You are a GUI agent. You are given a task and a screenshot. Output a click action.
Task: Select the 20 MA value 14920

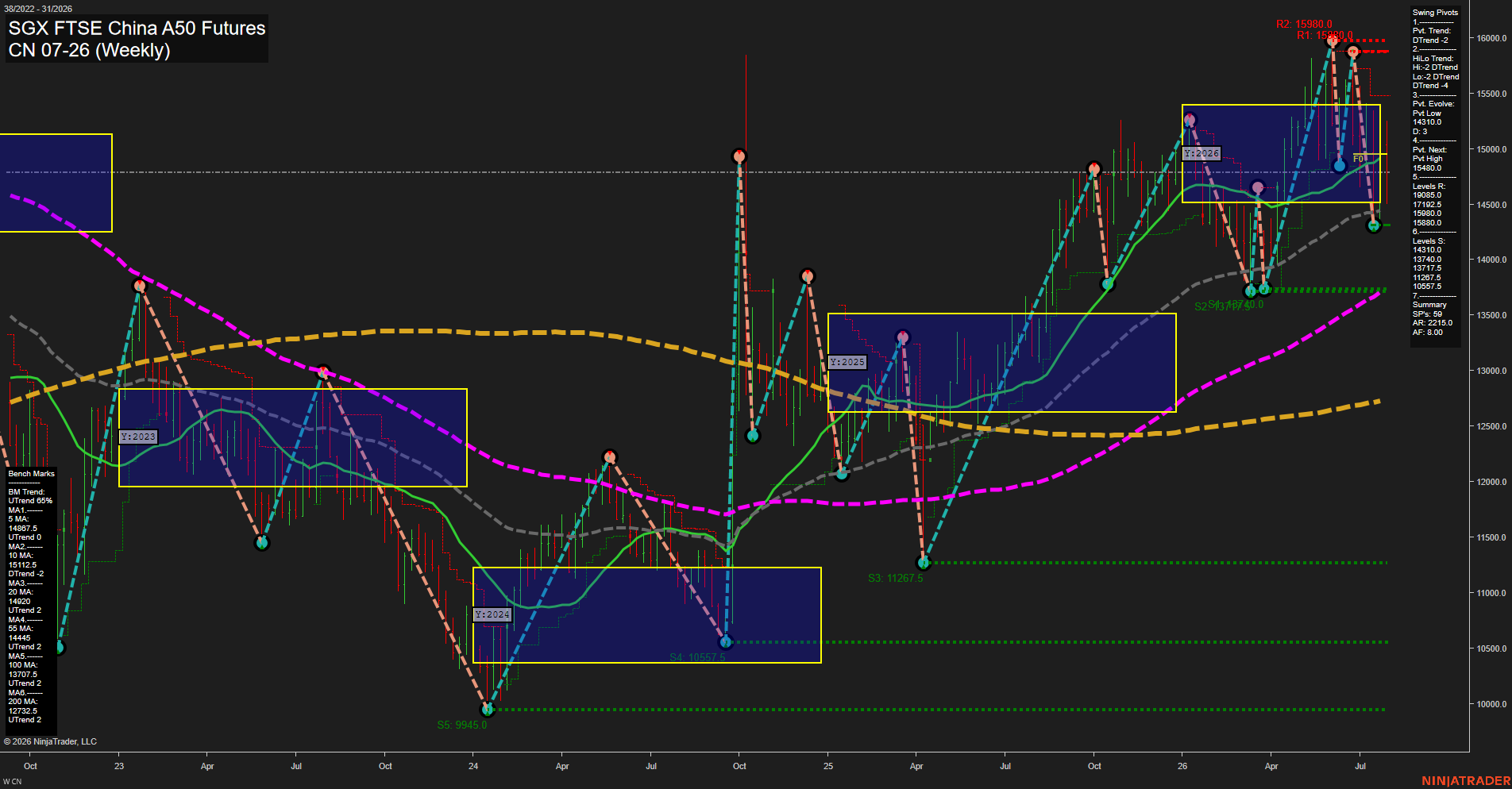pyautogui.click(x=20, y=601)
